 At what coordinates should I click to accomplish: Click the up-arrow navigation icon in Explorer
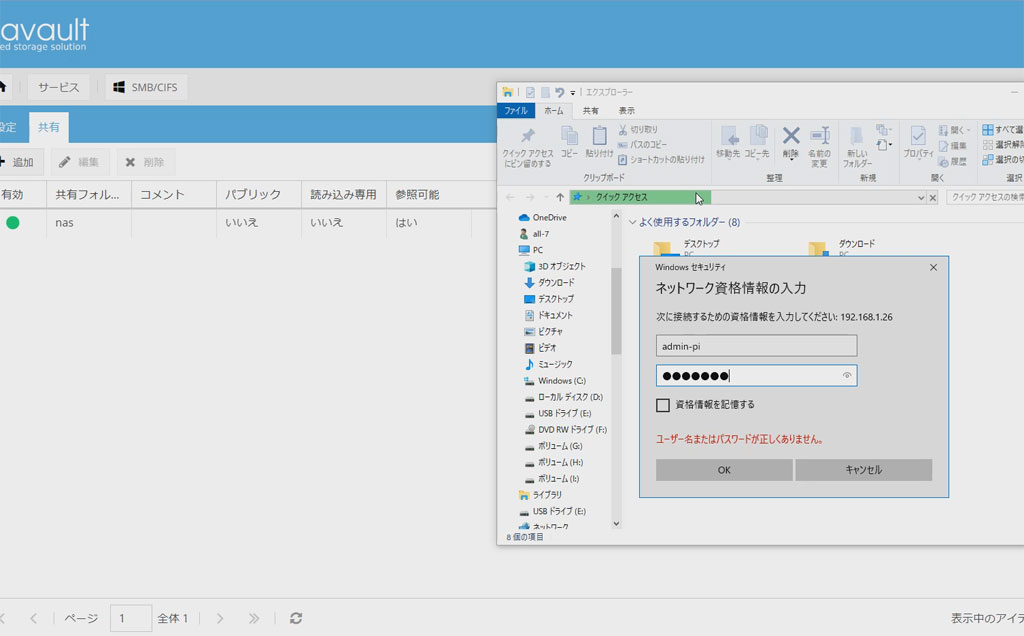560,198
